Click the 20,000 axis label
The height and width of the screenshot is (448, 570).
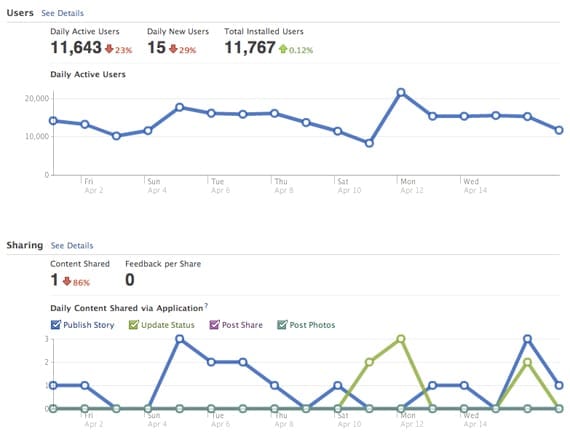click(x=37, y=99)
